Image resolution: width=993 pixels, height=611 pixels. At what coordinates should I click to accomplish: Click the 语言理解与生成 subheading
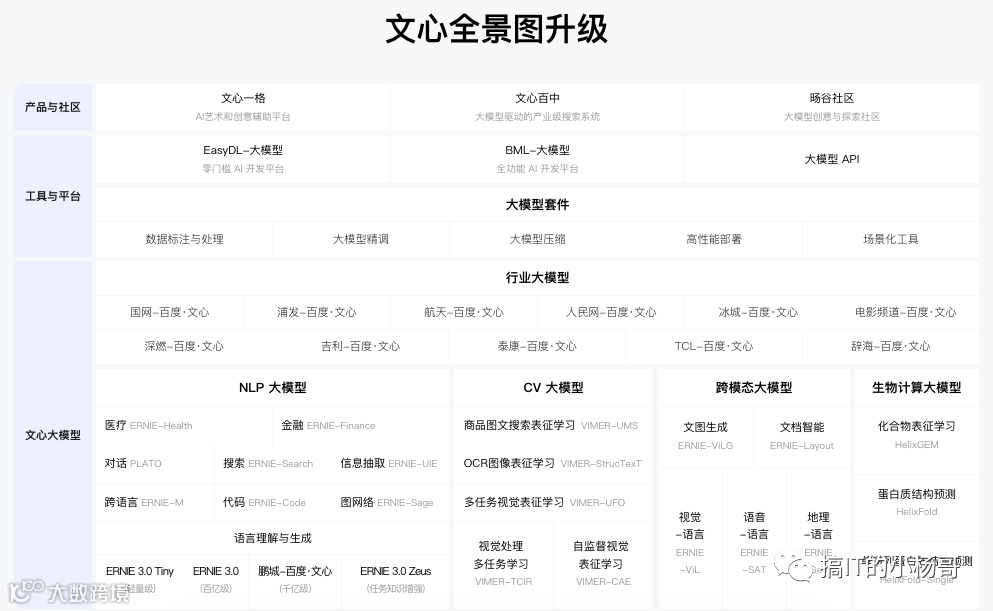(272, 538)
